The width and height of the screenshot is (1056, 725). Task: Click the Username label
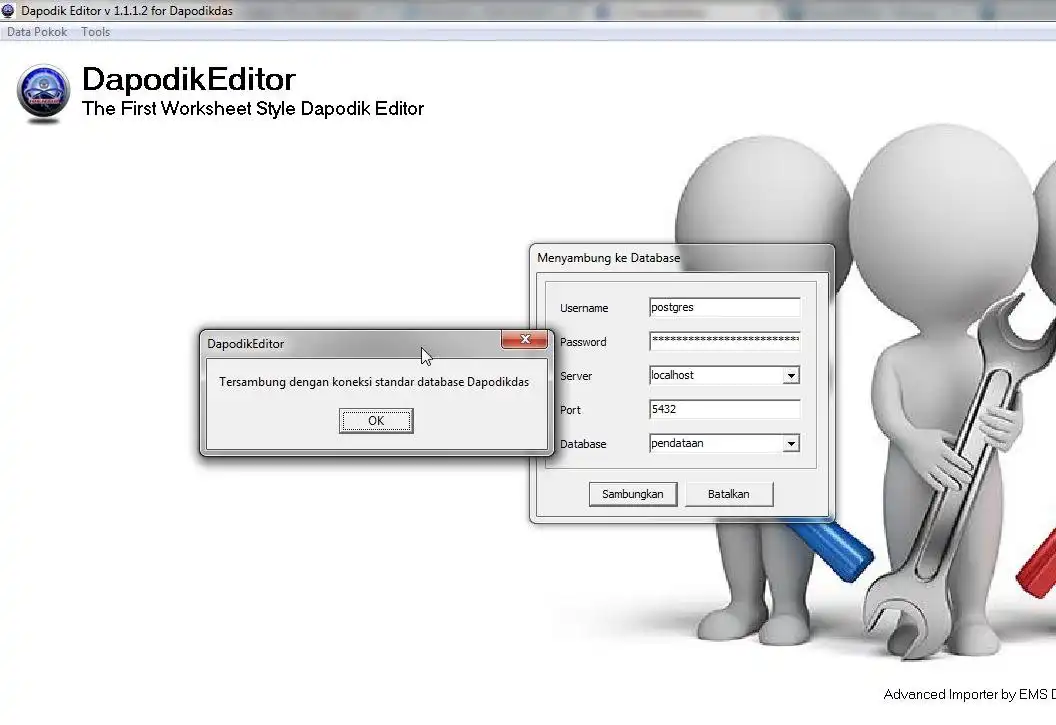pos(584,308)
